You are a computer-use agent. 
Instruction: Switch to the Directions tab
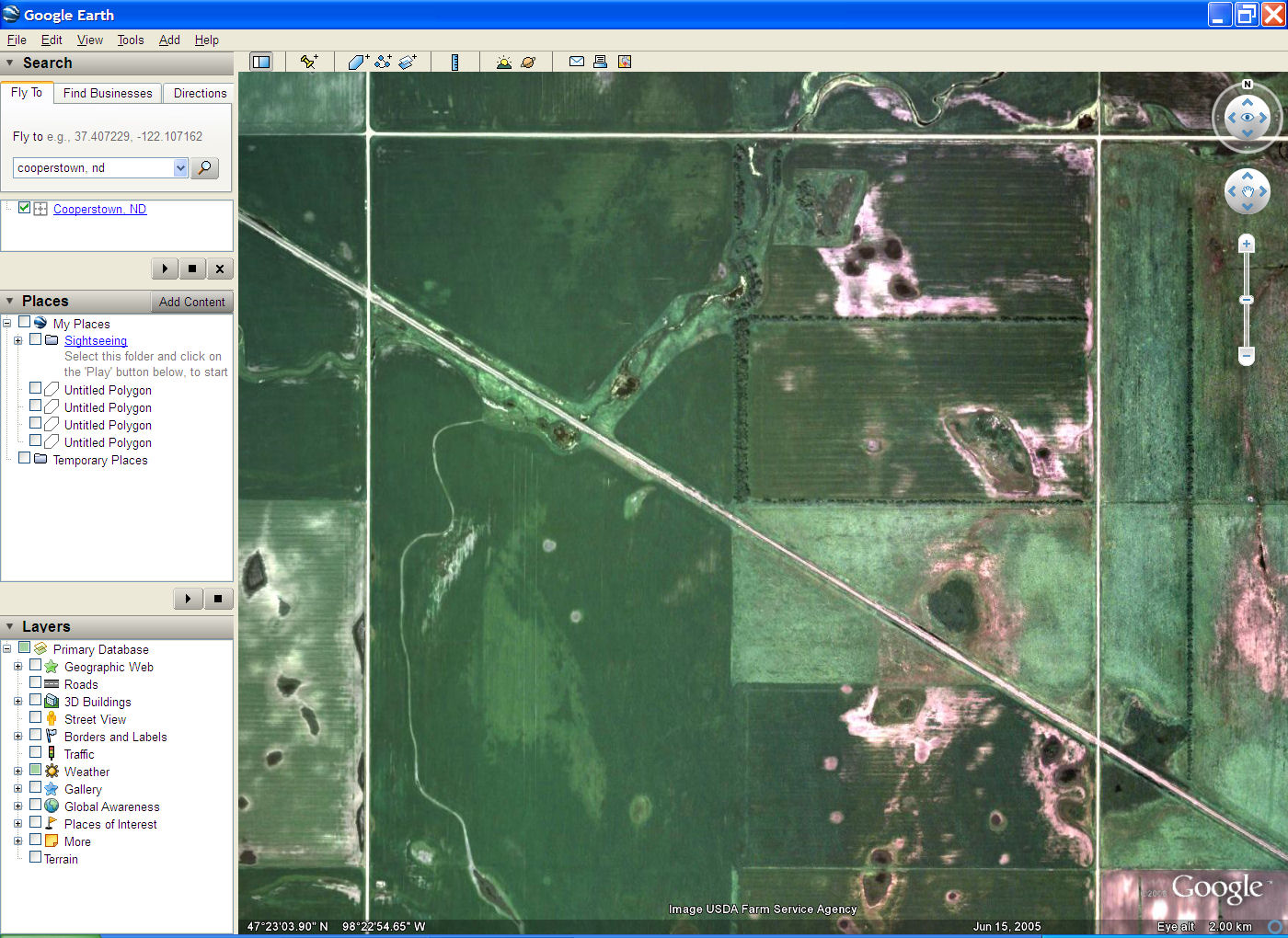pyautogui.click(x=200, y=93)
